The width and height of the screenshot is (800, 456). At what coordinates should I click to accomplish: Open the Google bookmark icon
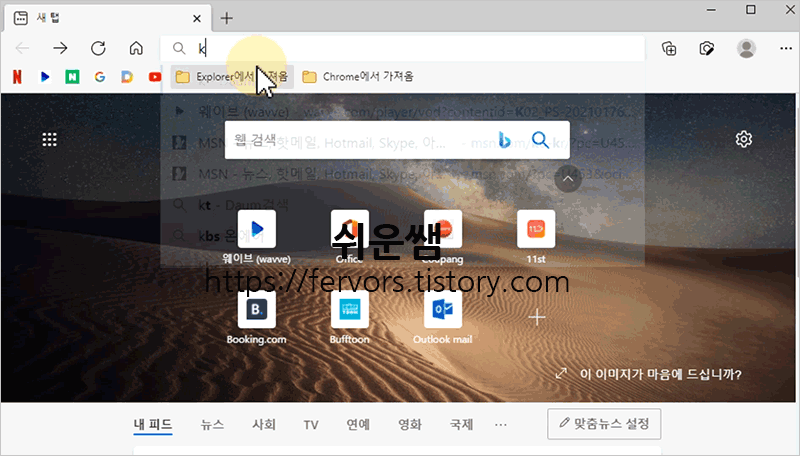coord(99,77)
